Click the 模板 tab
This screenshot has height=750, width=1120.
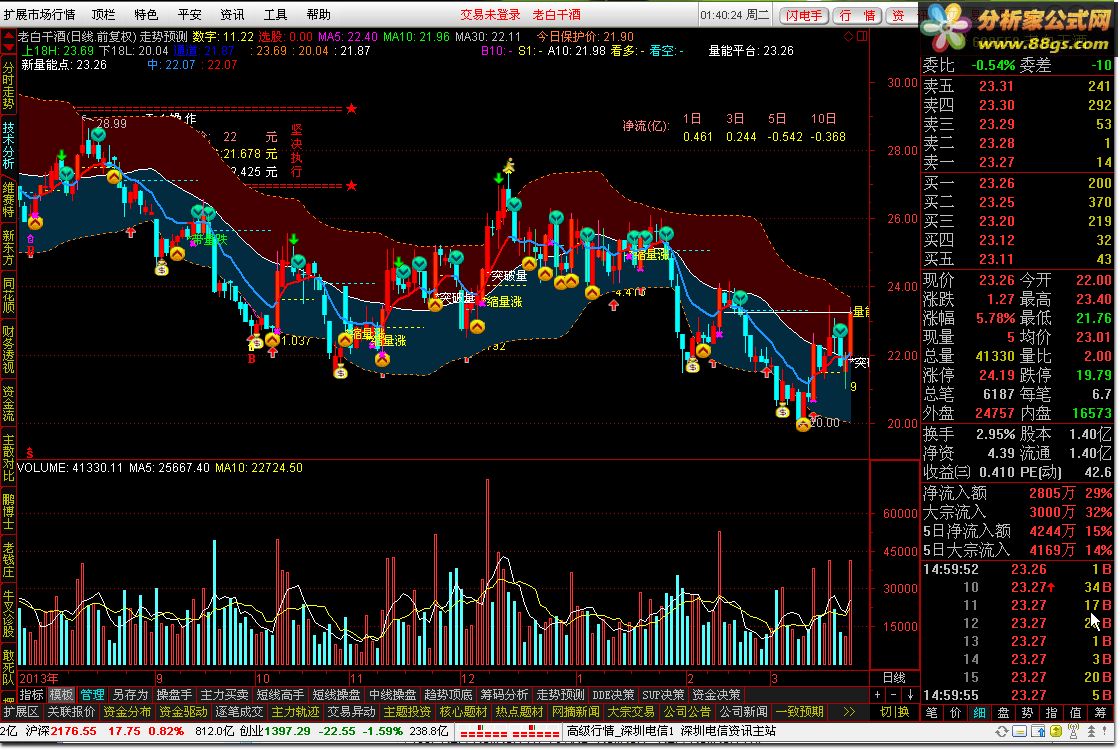click(61, 694)
